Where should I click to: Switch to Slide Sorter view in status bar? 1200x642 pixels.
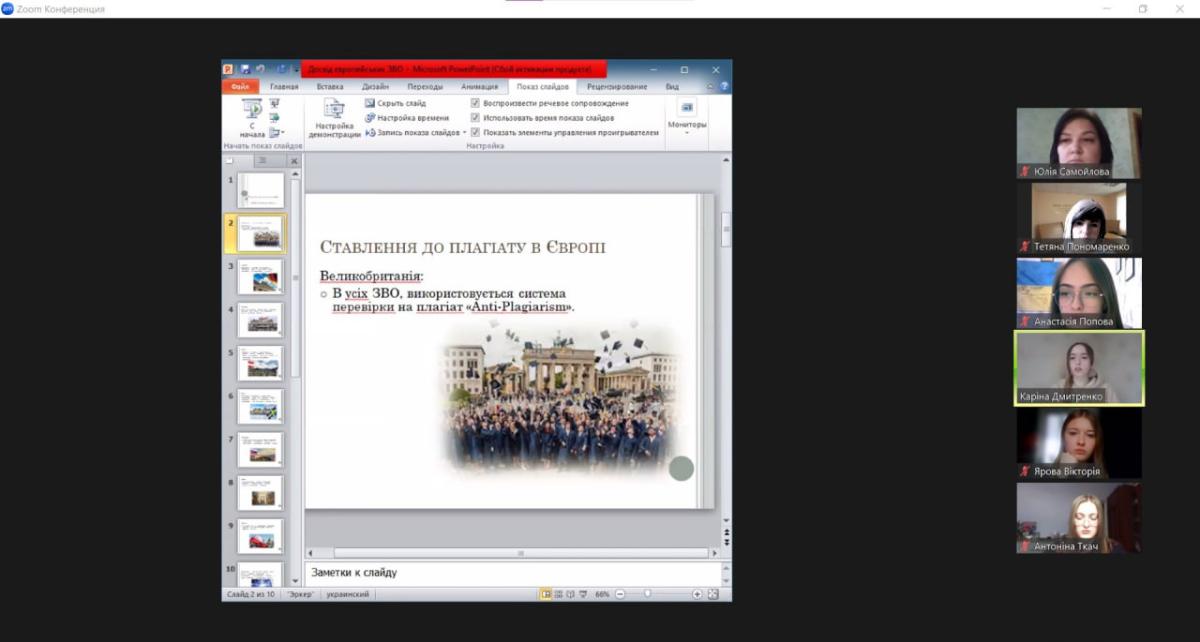click(x=561, y=594)
